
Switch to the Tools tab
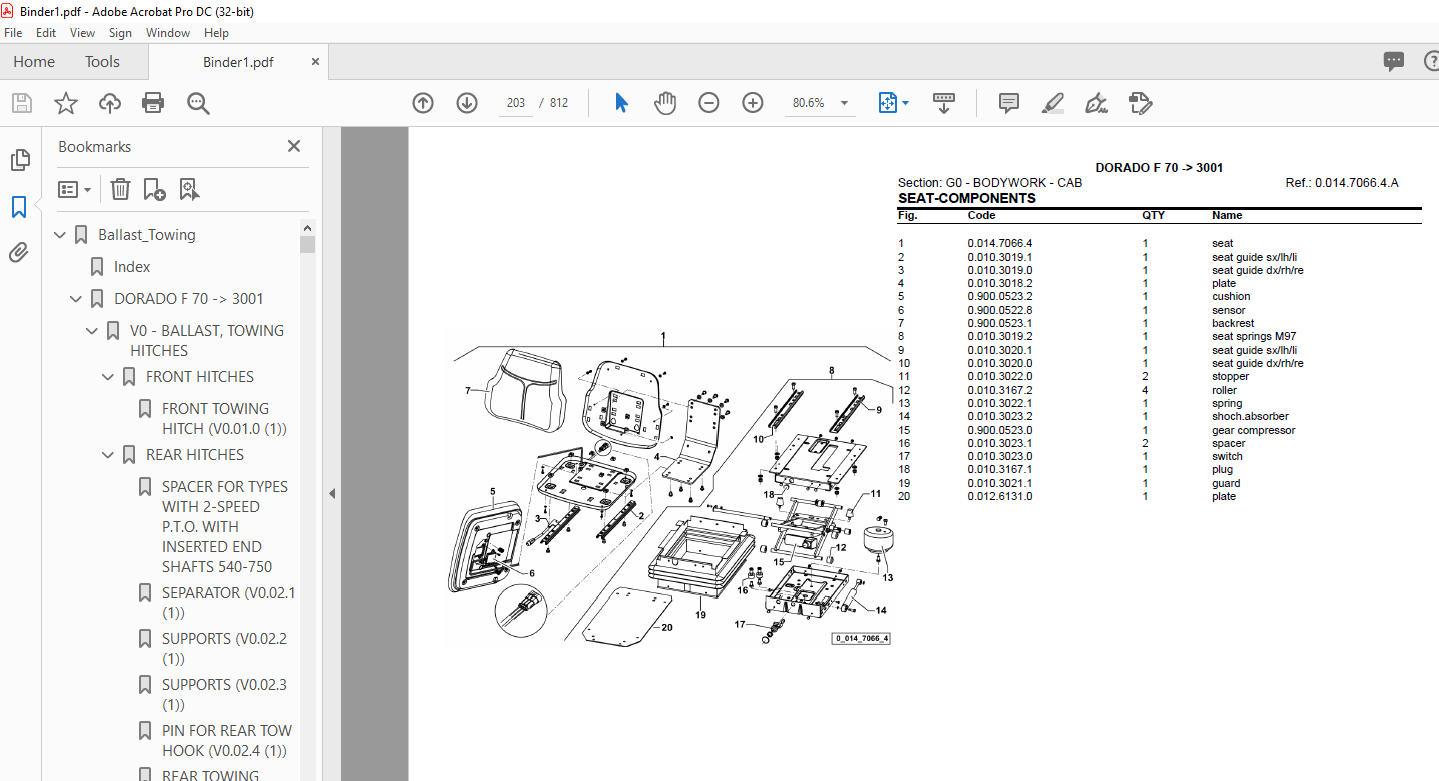point(102,62)
